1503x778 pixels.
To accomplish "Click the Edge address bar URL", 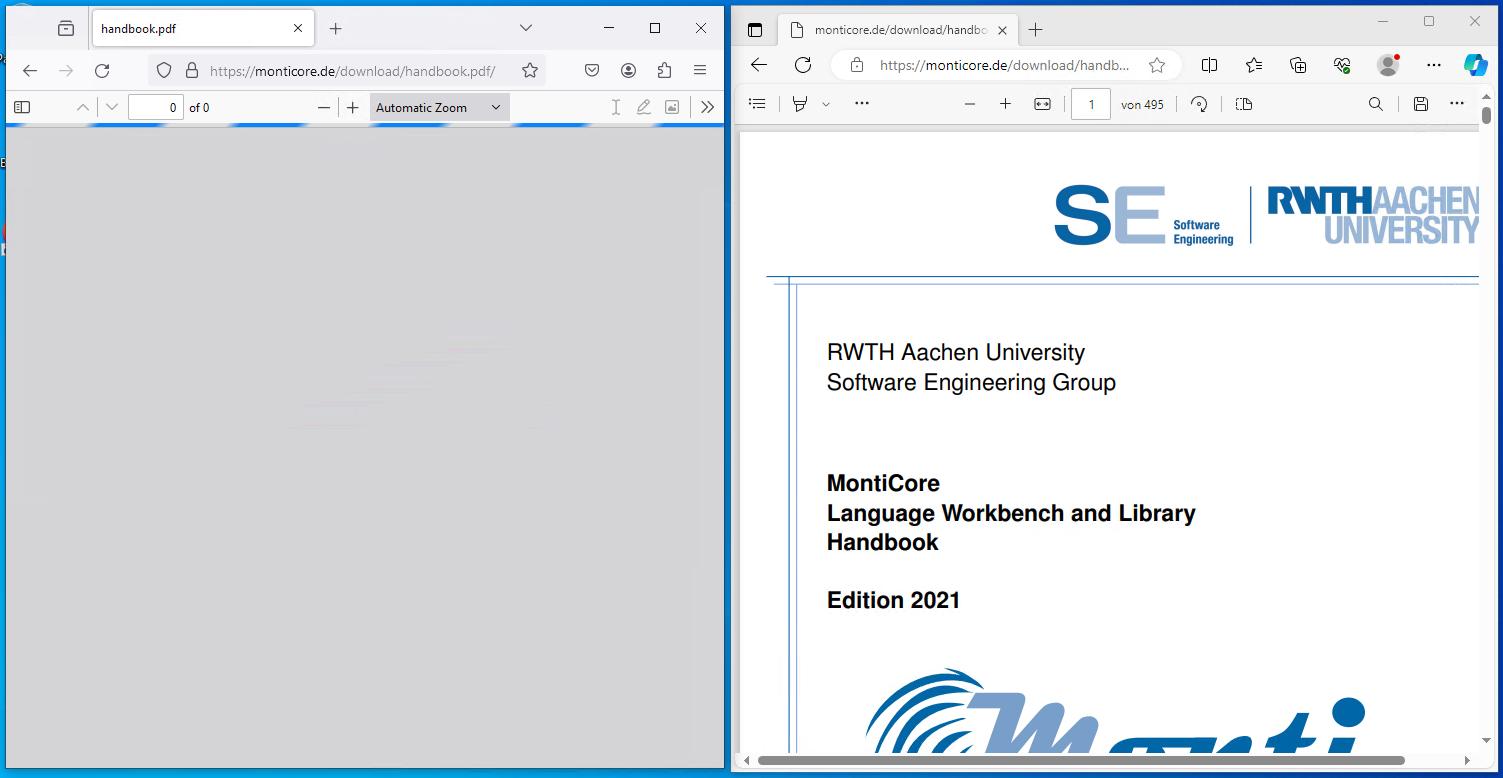I will click(x=1004, y=65).
